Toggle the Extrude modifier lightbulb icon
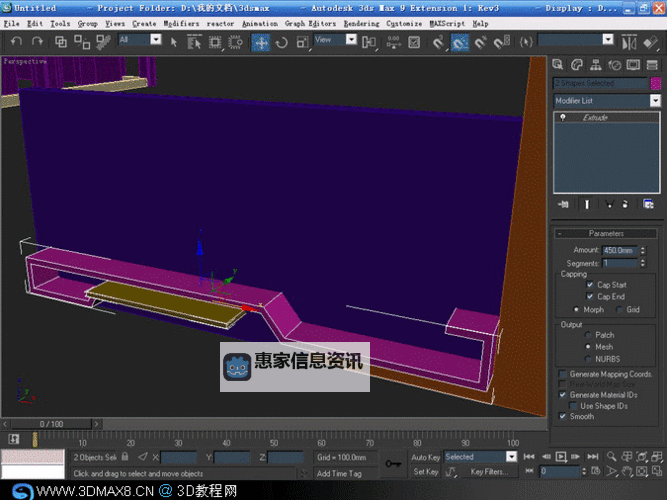This screenshot has height=500, width=667. click(x=564, y=117)
